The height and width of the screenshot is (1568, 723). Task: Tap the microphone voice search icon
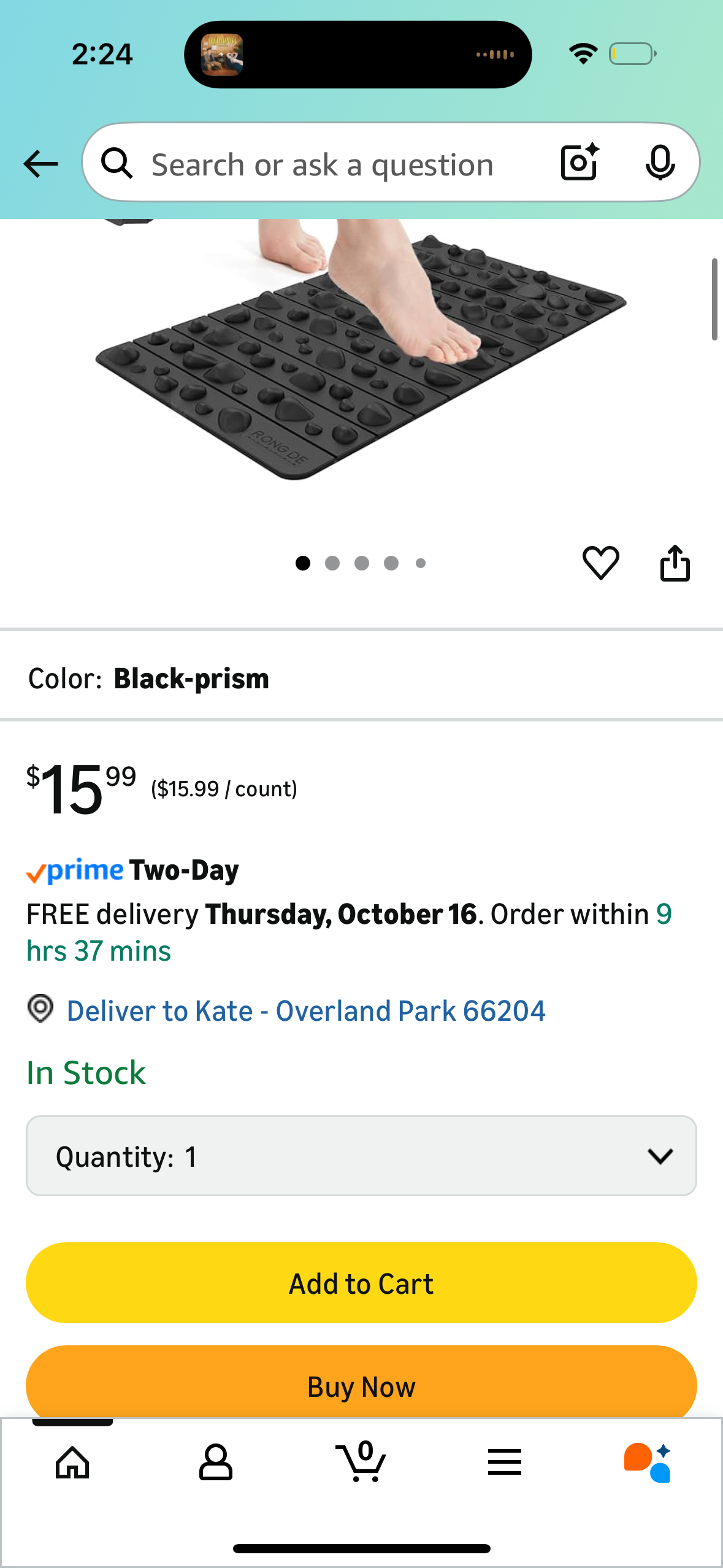[660, 163]
